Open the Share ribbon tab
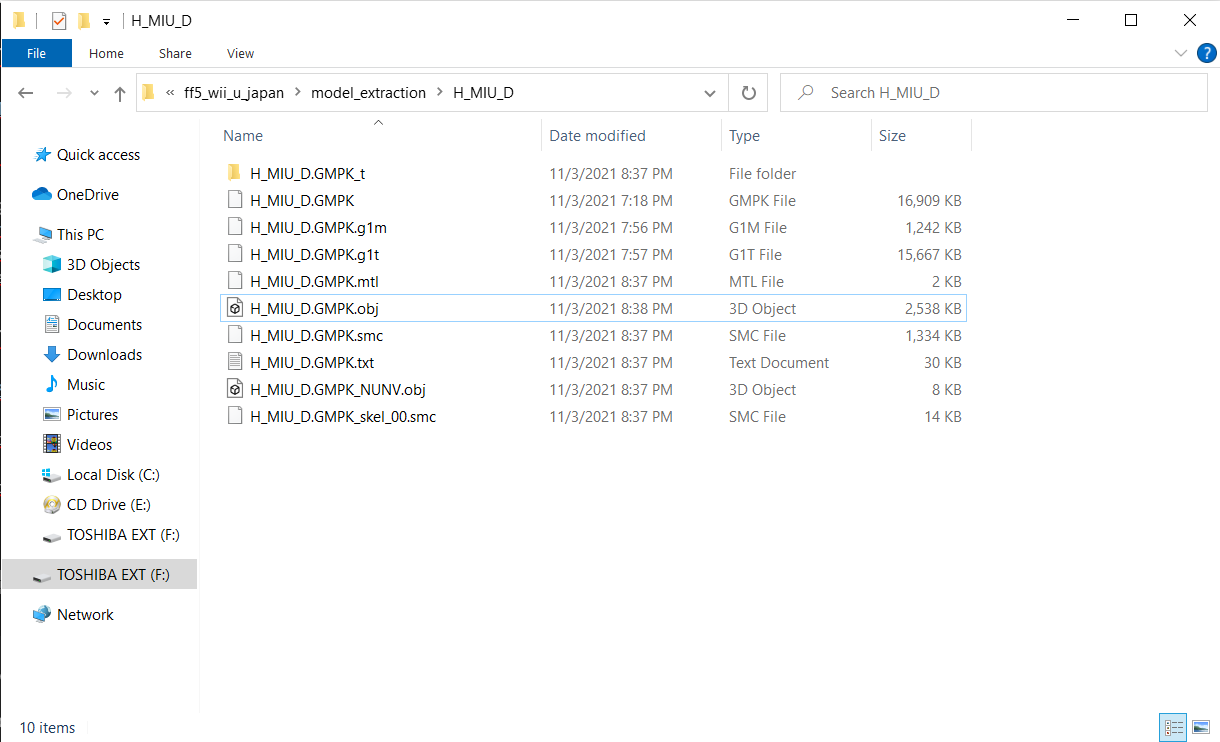1220x742 pixels. tap(175, 53)
